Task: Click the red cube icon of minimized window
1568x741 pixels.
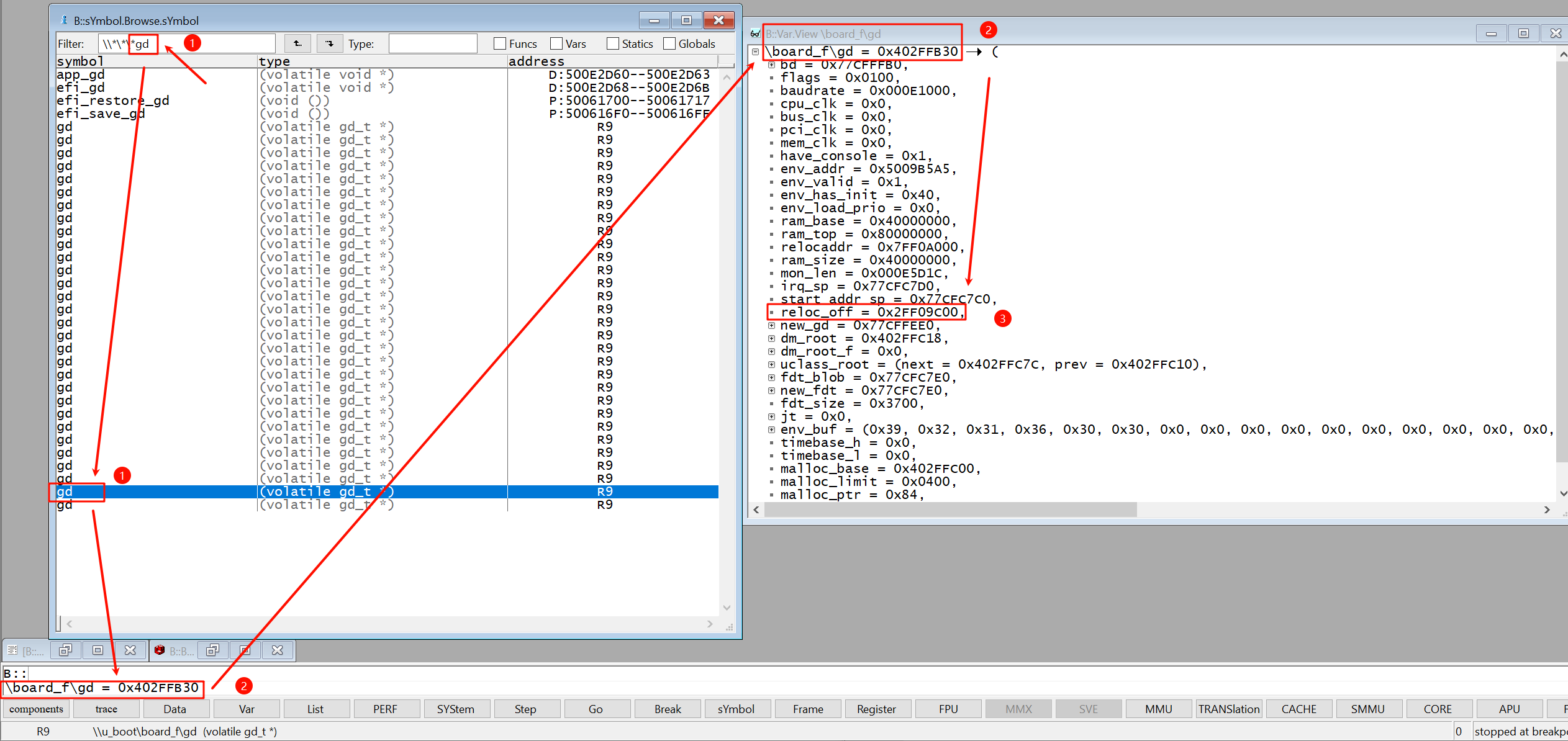Action: (160, 650)
